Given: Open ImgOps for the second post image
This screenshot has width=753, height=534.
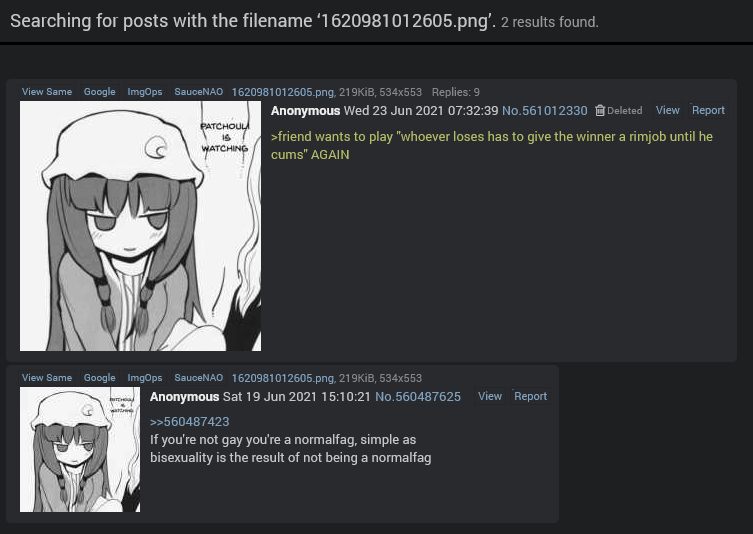Looking at the screenshot, I should tap(145, 378).
